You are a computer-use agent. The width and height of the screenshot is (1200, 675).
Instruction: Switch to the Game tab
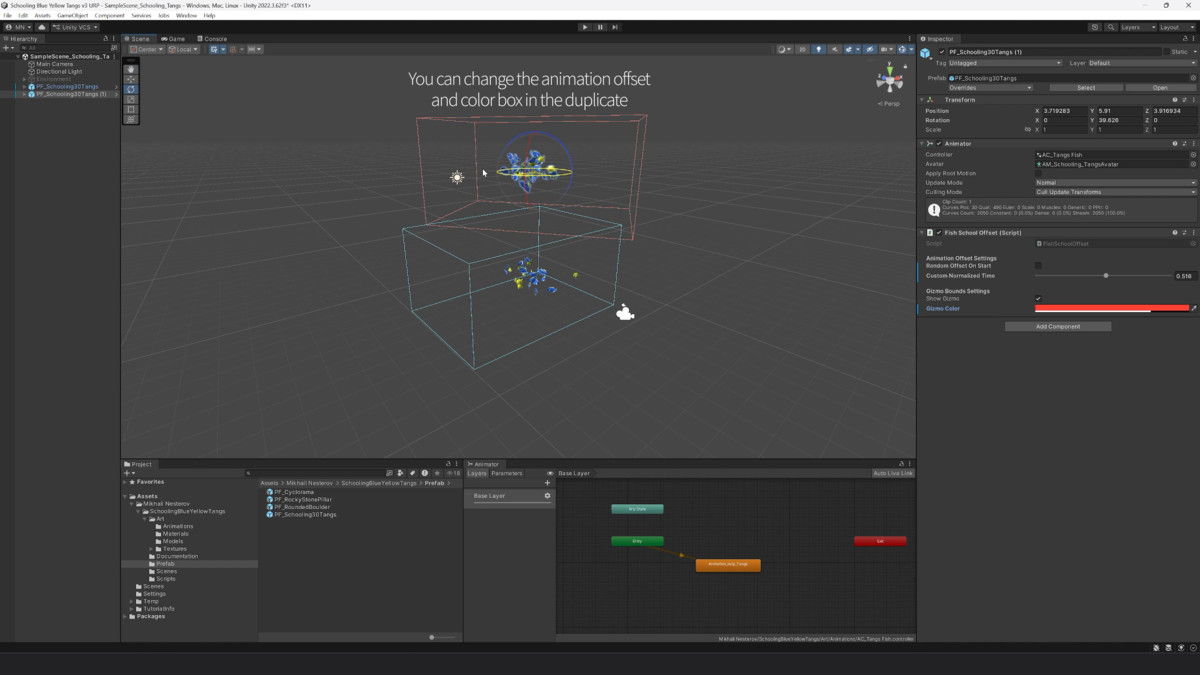tap(174, 38)
